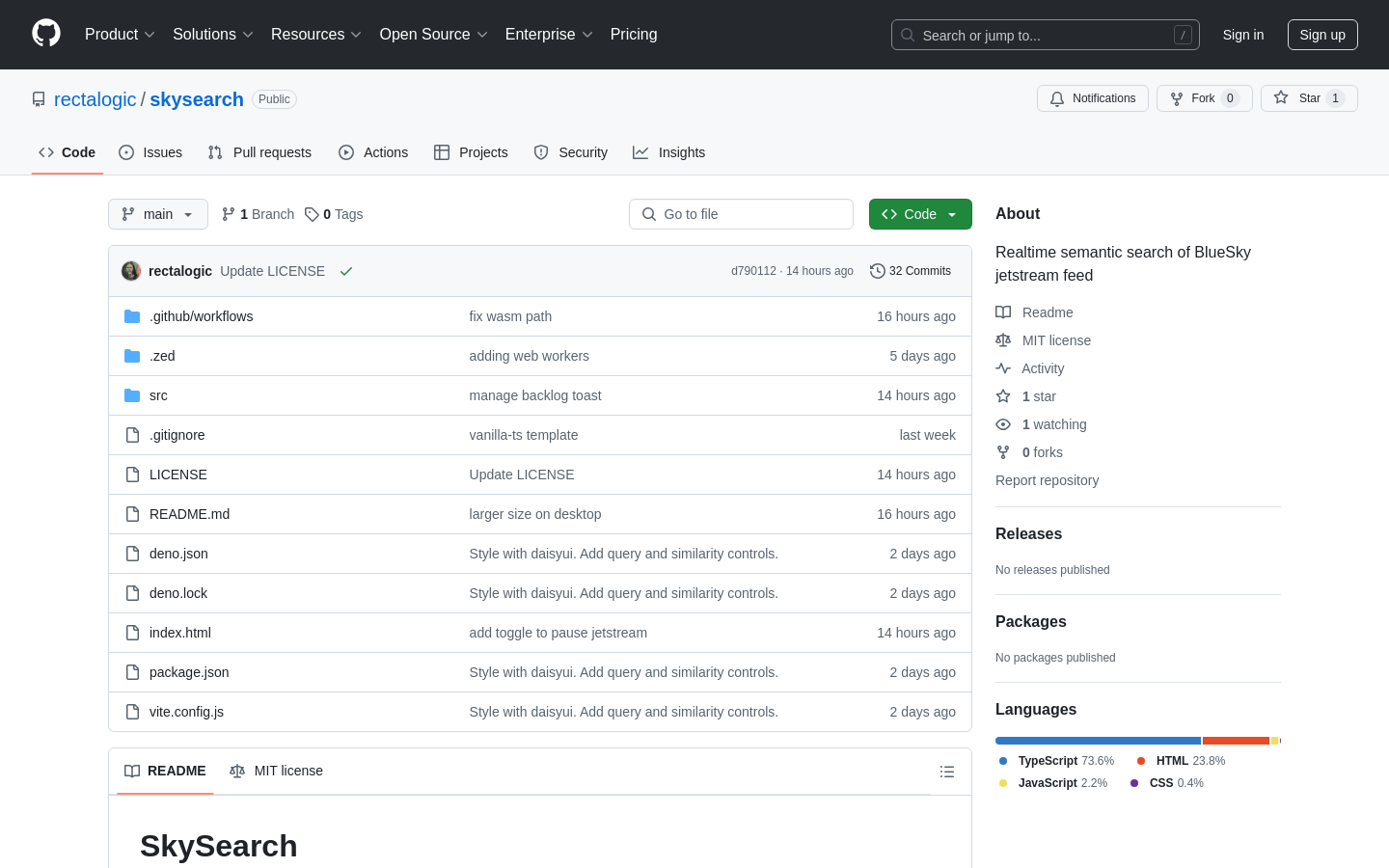Click the repository book icon beside rectalogic
1389x868 pixels.
39,99
